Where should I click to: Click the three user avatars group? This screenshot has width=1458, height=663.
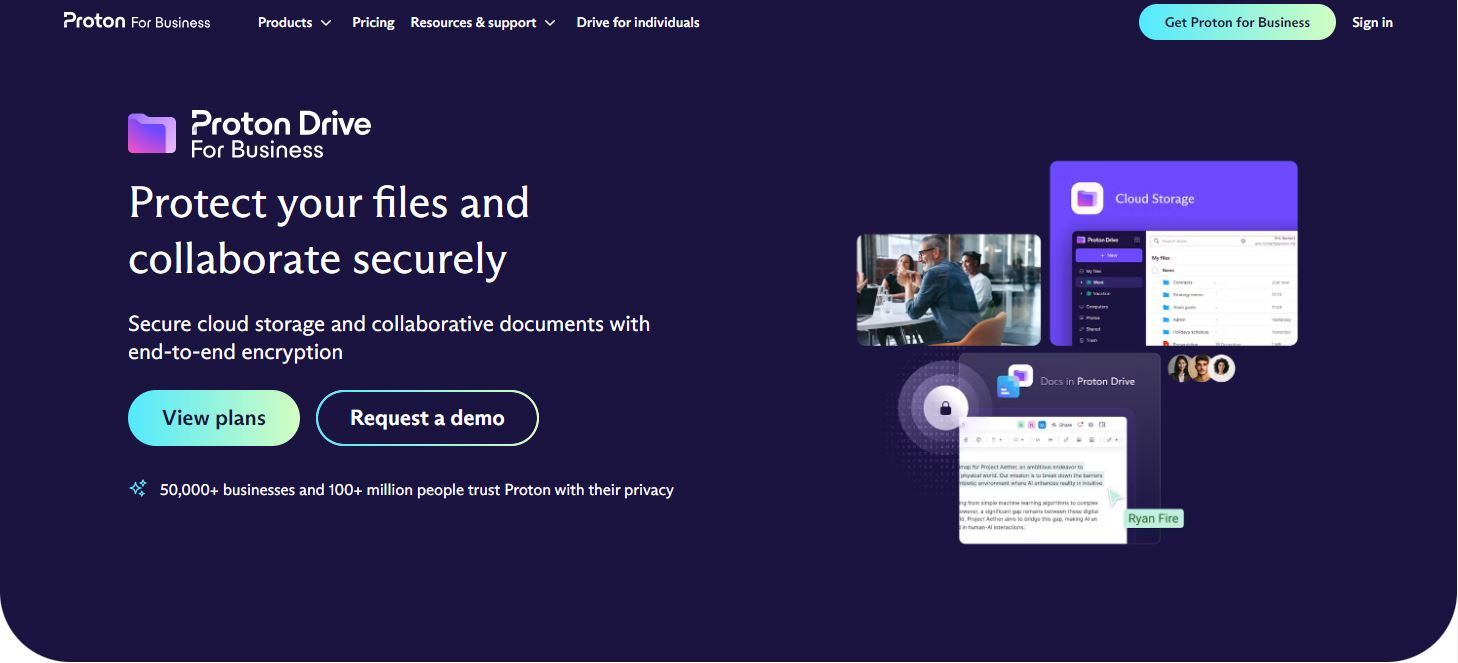coord(1201,368)
